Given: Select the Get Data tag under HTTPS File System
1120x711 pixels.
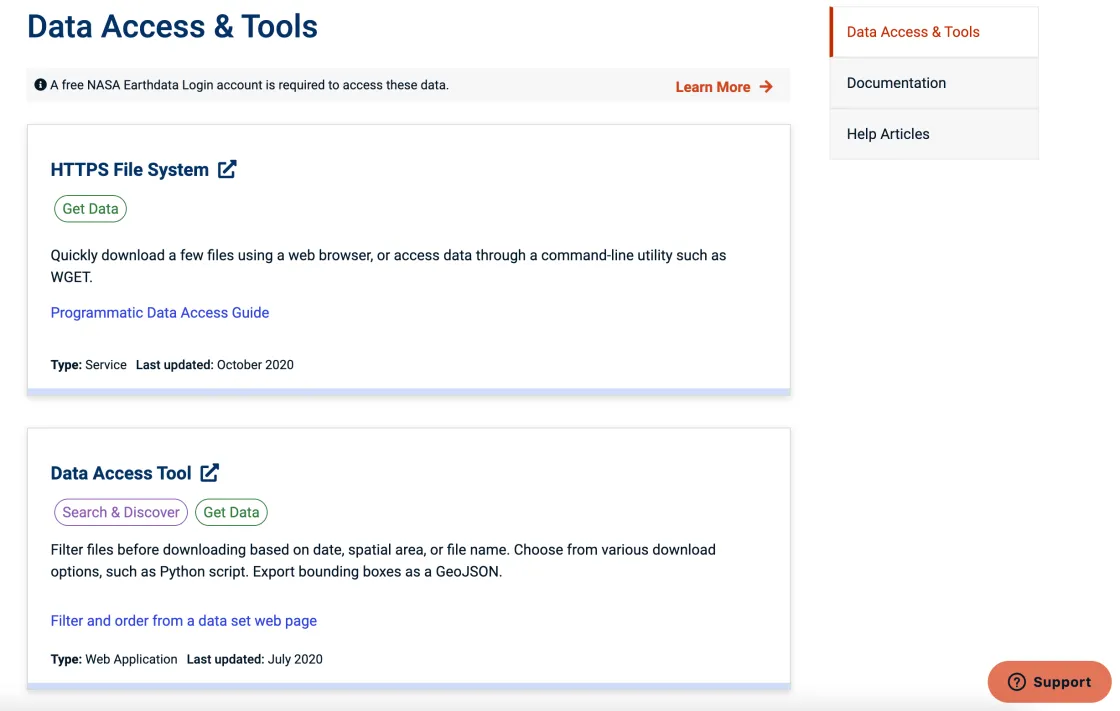Looking at the screenshot, I should pos(90,208).
